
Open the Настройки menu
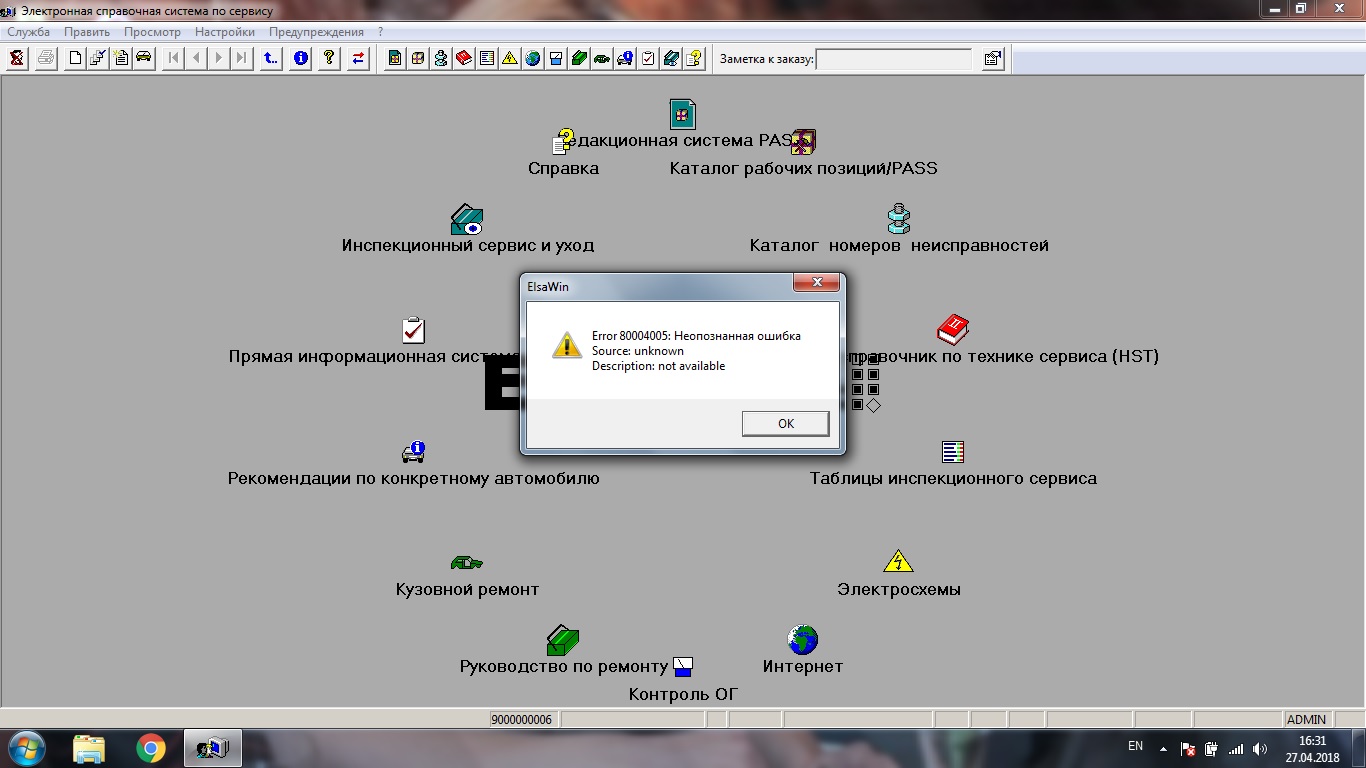[224, 32]
